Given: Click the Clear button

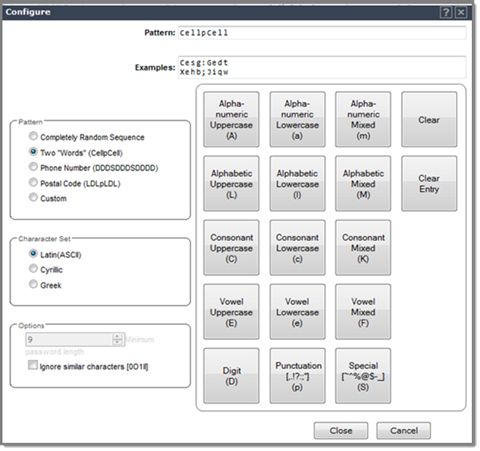Looking at the screenshot, I should pos(429,119).
